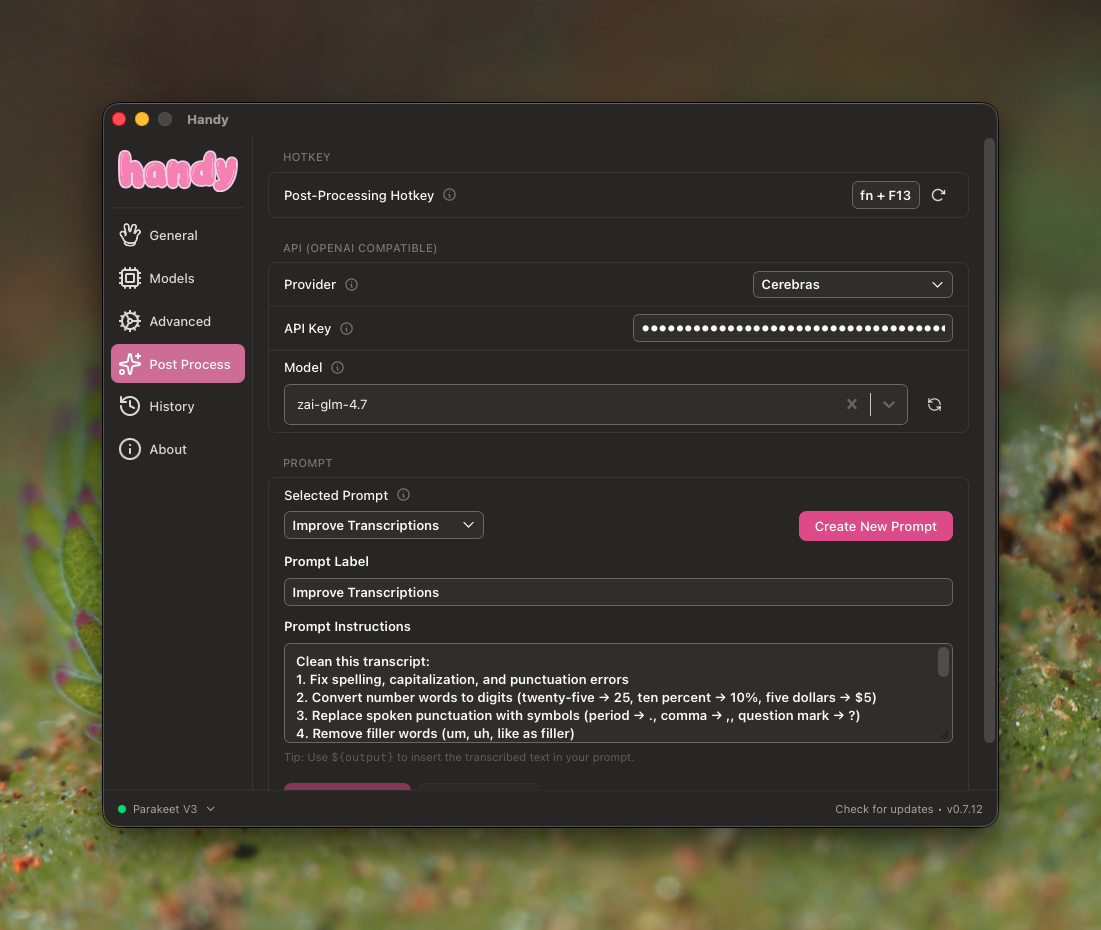This screenshot has width=1101, height=930.
Task: Refresh the model list icon
Action: [934, 405]
